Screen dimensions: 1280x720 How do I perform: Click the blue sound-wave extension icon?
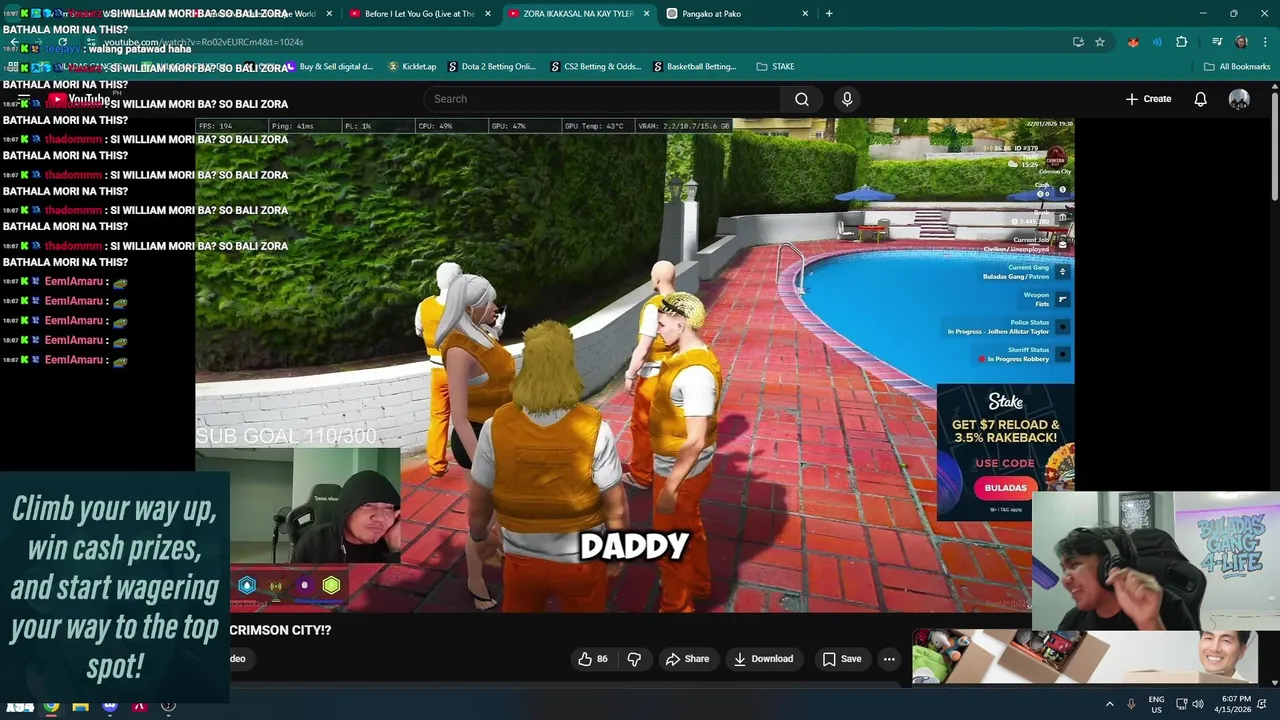pyautogui.click(x=1157, y=42)
